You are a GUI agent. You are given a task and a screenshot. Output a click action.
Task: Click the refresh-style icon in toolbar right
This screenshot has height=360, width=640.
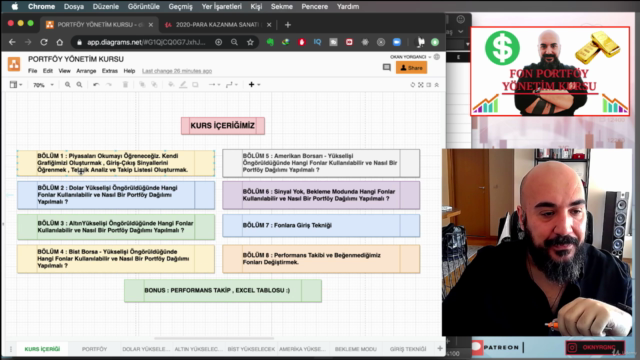click(x=413, y=85)
